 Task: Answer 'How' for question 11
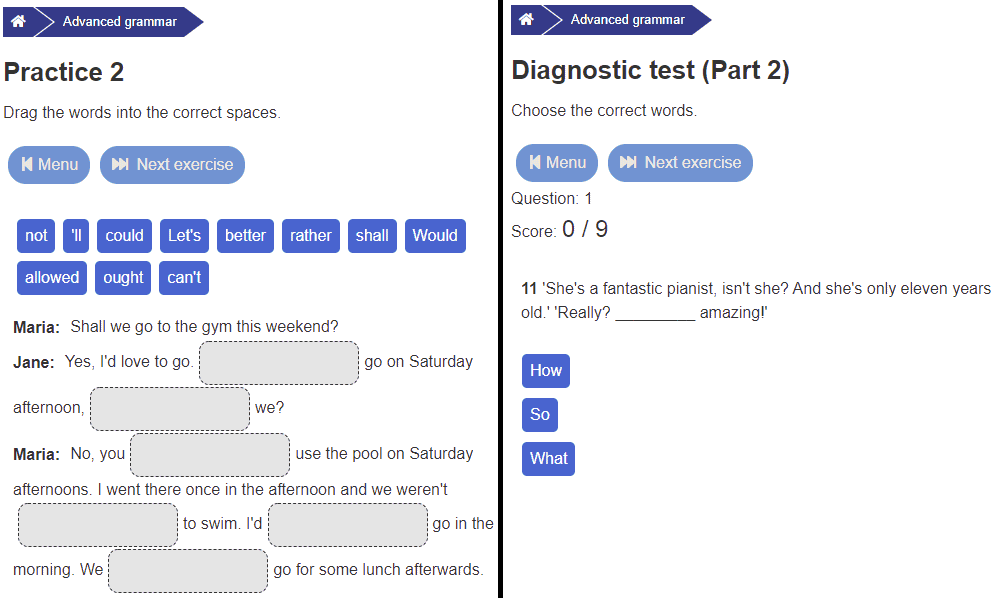point(546,371)
